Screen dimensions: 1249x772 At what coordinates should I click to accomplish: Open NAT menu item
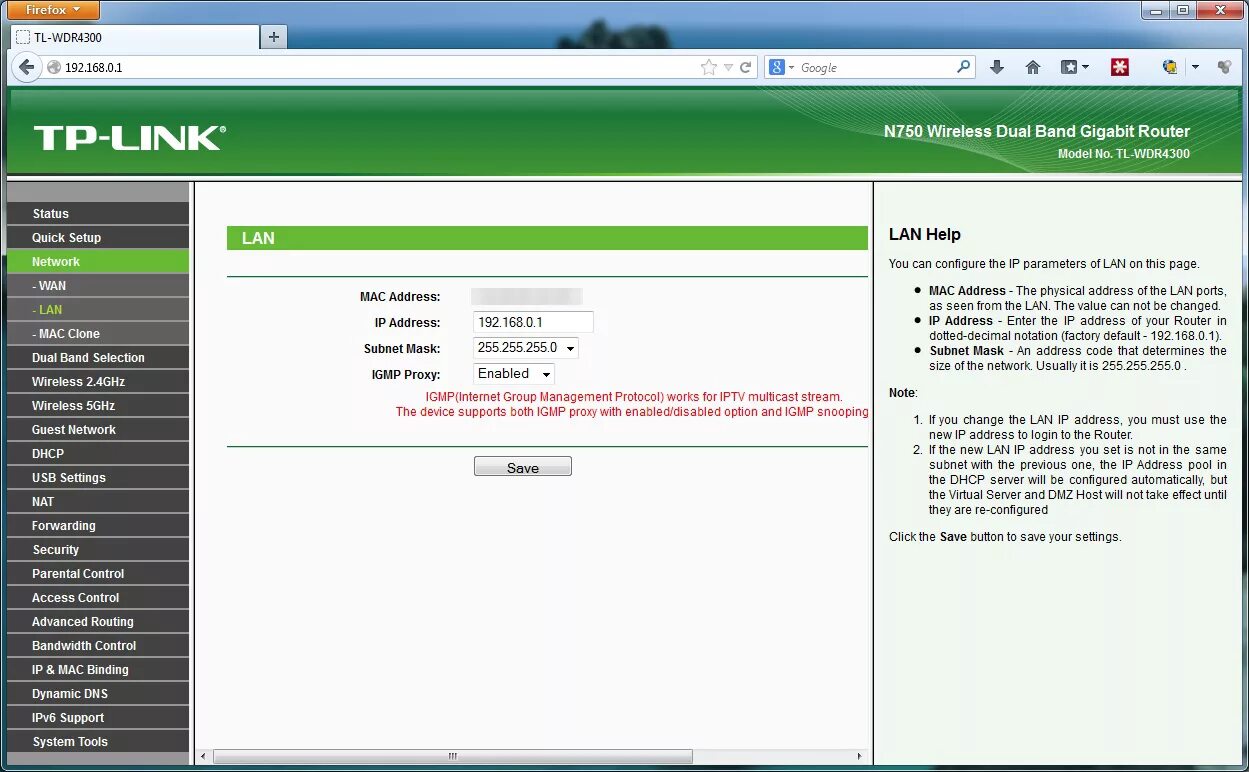[x=97, y=502]
